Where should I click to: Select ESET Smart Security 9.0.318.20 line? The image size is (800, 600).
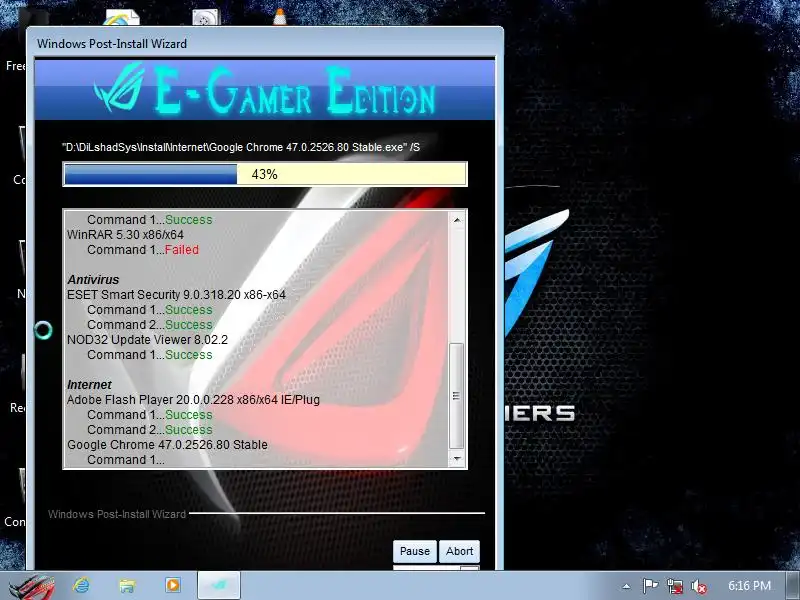176,295
